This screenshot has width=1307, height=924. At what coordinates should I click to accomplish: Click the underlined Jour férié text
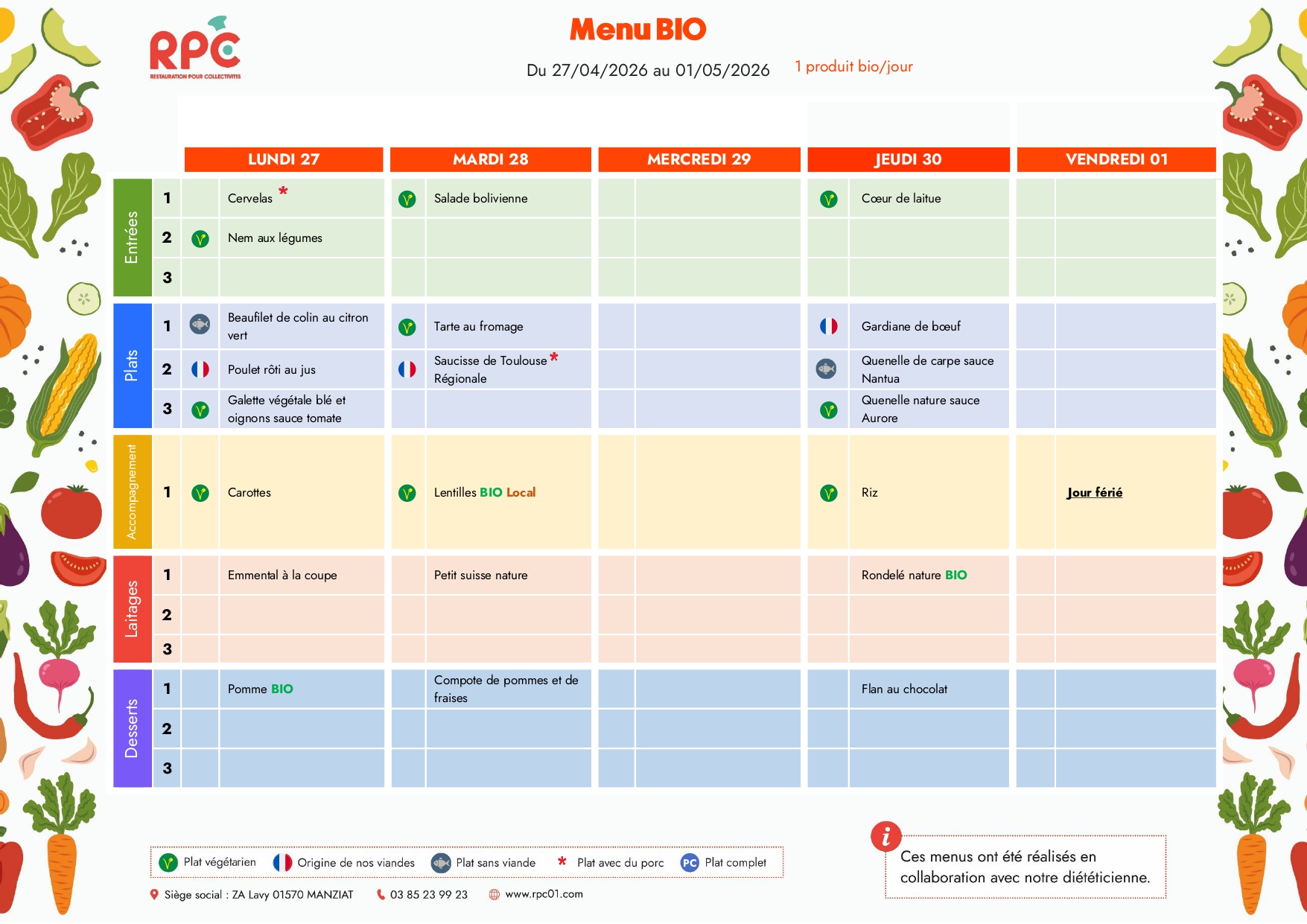pyautogui.click(x=1094, y=493)
